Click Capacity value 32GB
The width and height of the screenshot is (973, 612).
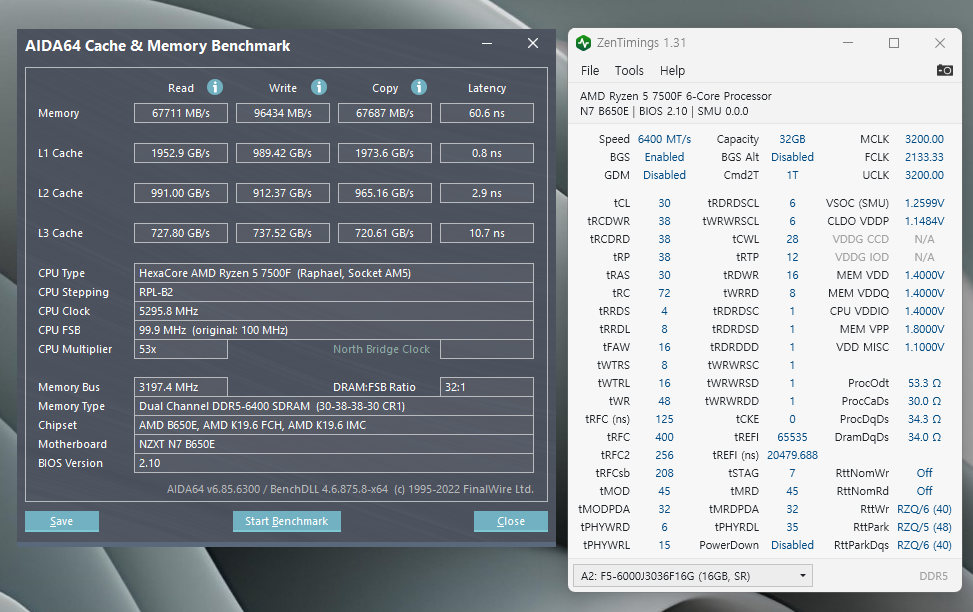tap(792, 139)
